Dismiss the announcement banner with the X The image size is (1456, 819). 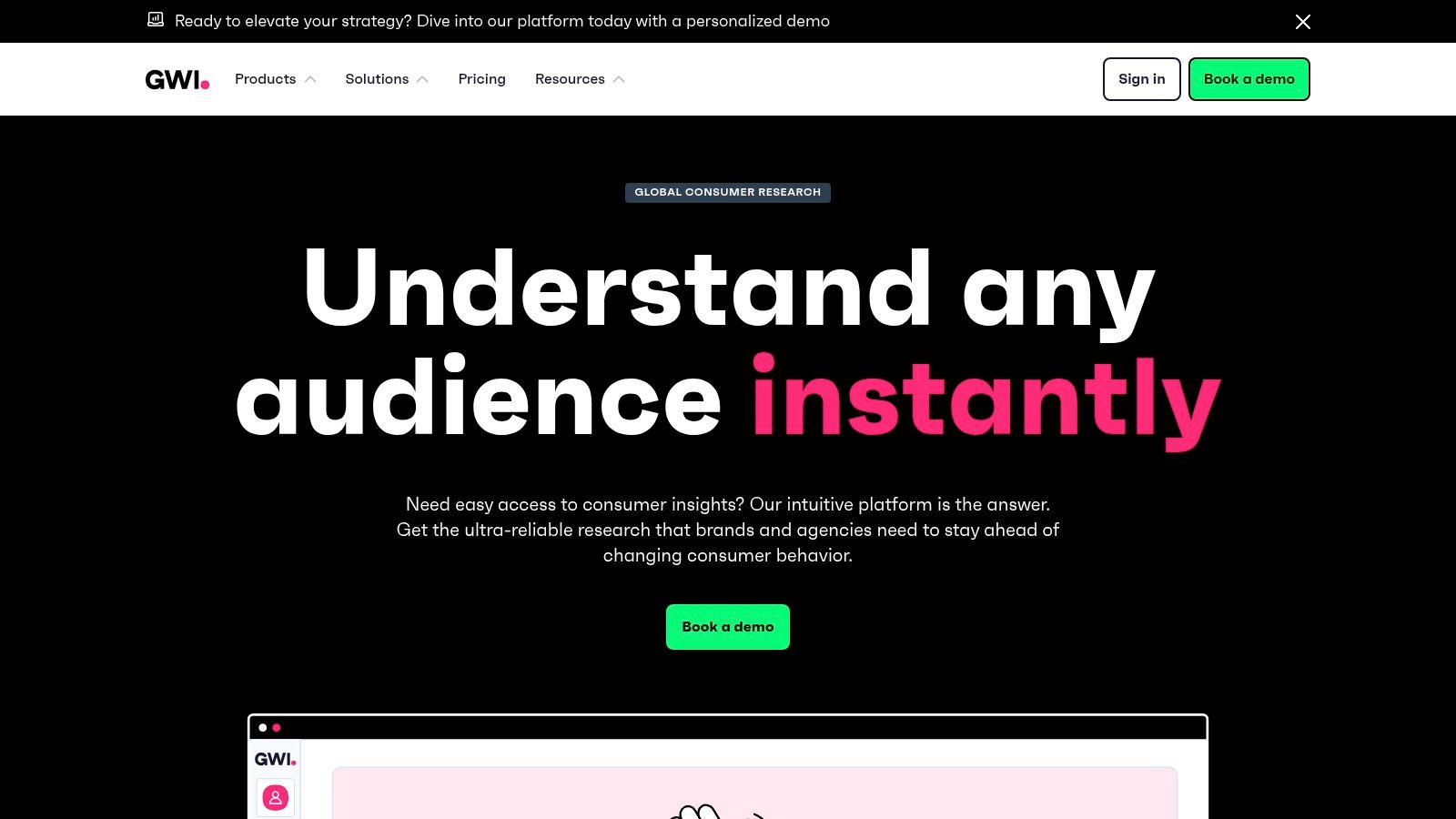(x=1303, y=21)
